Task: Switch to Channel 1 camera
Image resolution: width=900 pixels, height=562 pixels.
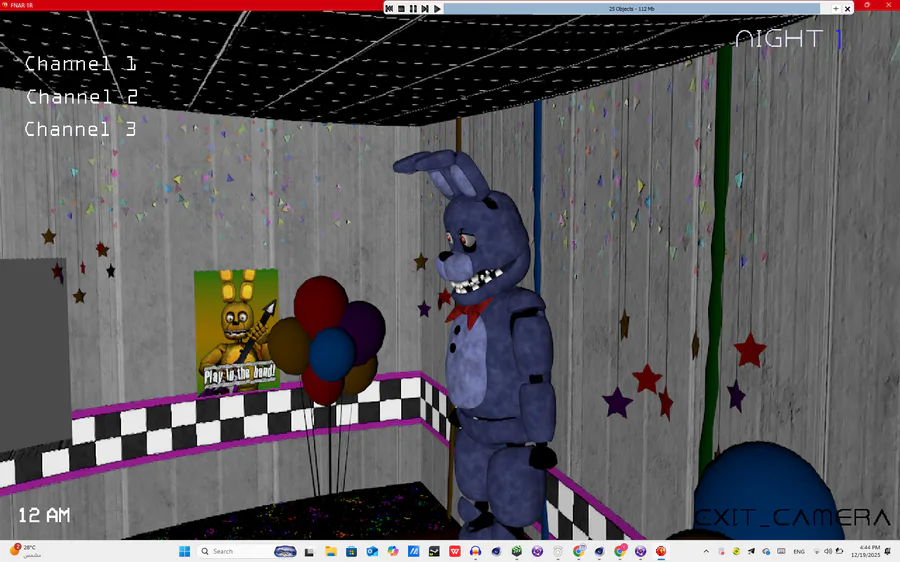Action: point(80,64)
